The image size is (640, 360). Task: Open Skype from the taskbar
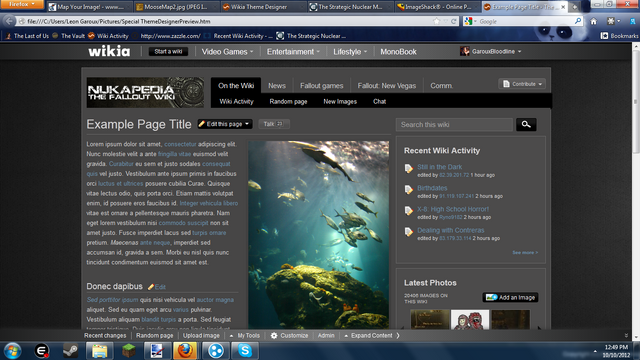pos(245,351)
